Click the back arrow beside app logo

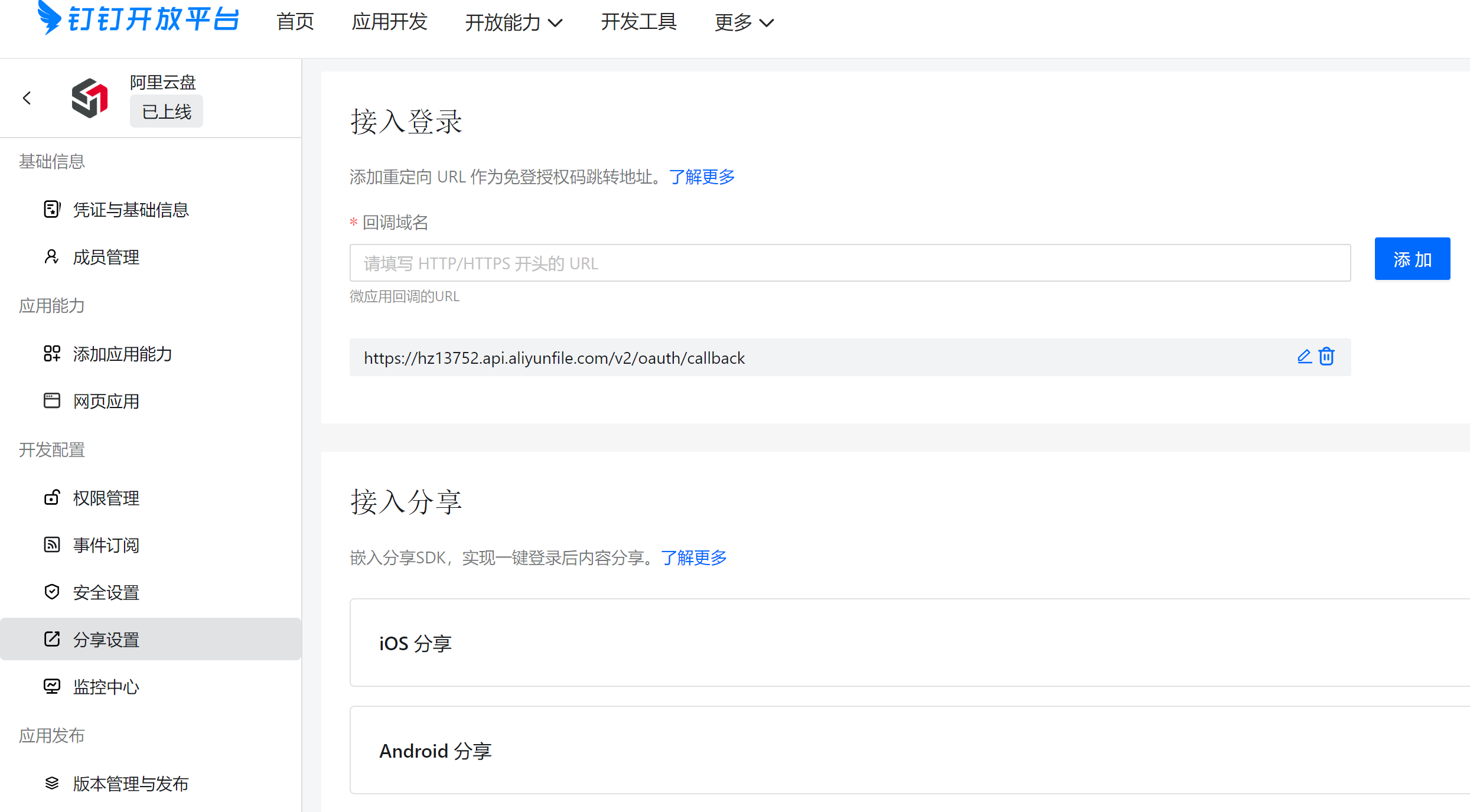coord(27,98)
